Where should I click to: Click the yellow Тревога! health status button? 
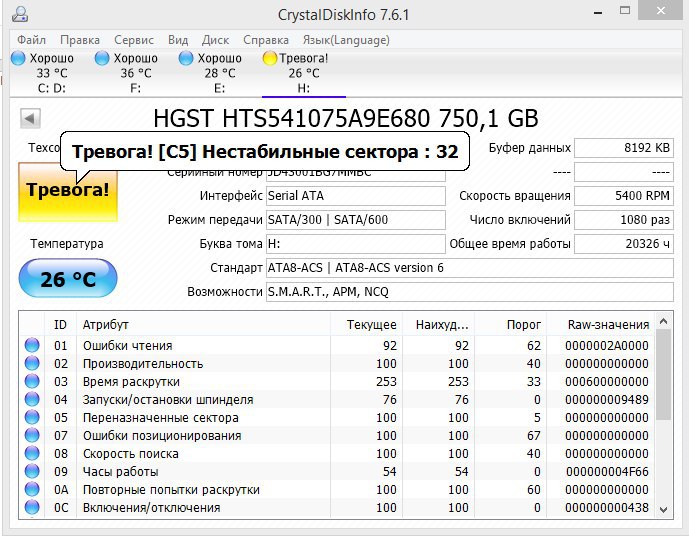[x=68, y=192]
